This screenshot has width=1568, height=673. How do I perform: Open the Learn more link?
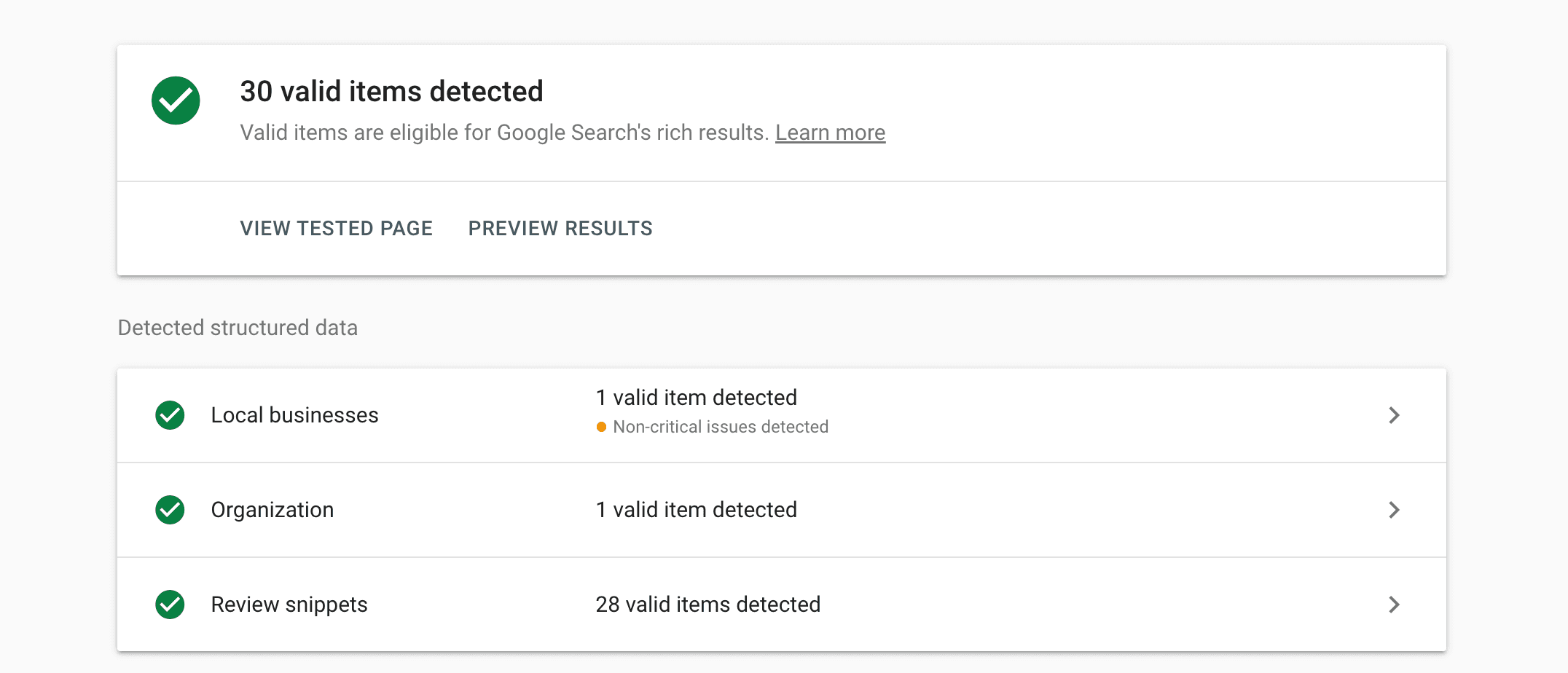click(831, 133)
